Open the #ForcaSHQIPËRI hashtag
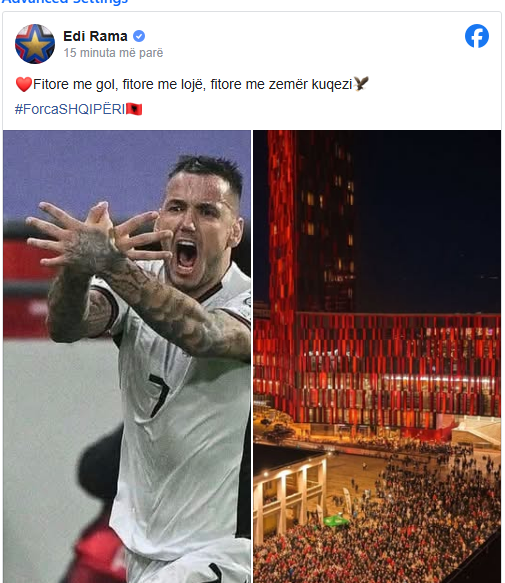 click(x=70, y=109)
